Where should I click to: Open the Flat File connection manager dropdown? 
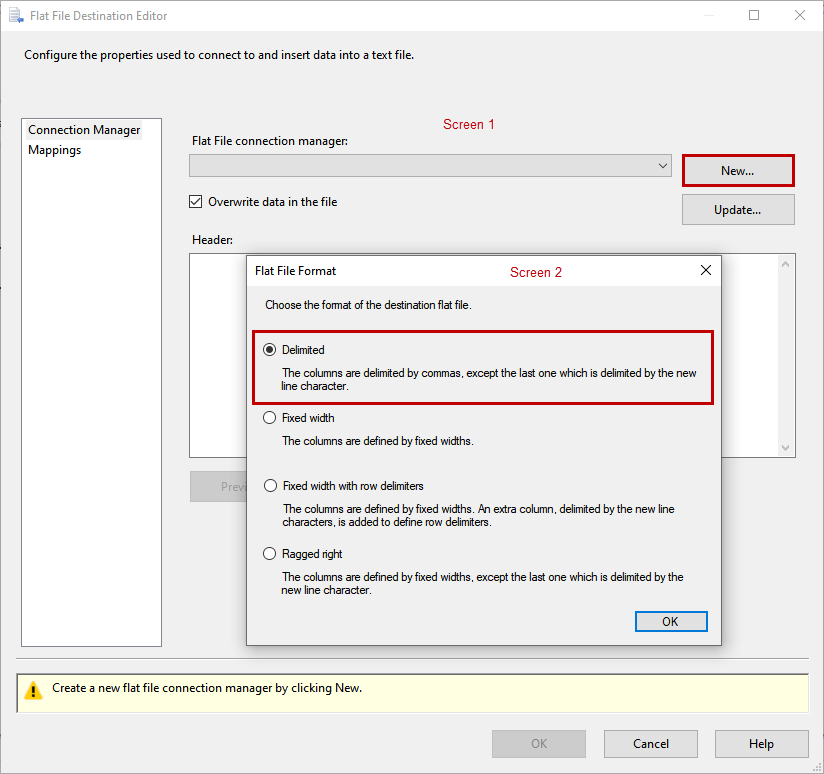662,165
